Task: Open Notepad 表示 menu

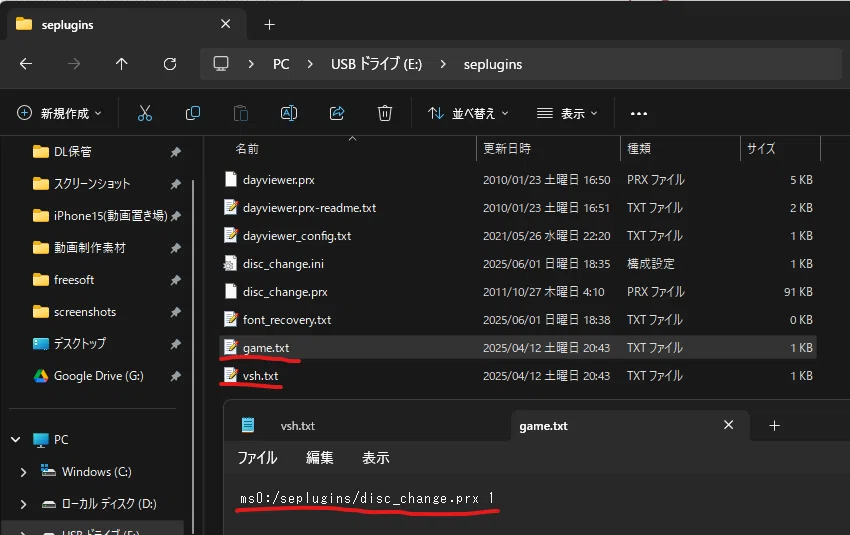Action: [x=376, y=457]
